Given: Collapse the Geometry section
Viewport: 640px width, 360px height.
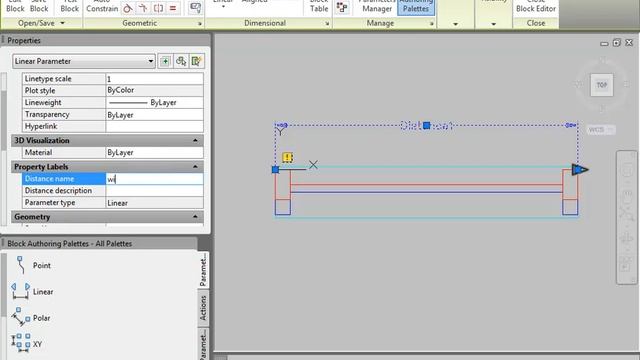Looking at the screenshot, I should [195, 217].
